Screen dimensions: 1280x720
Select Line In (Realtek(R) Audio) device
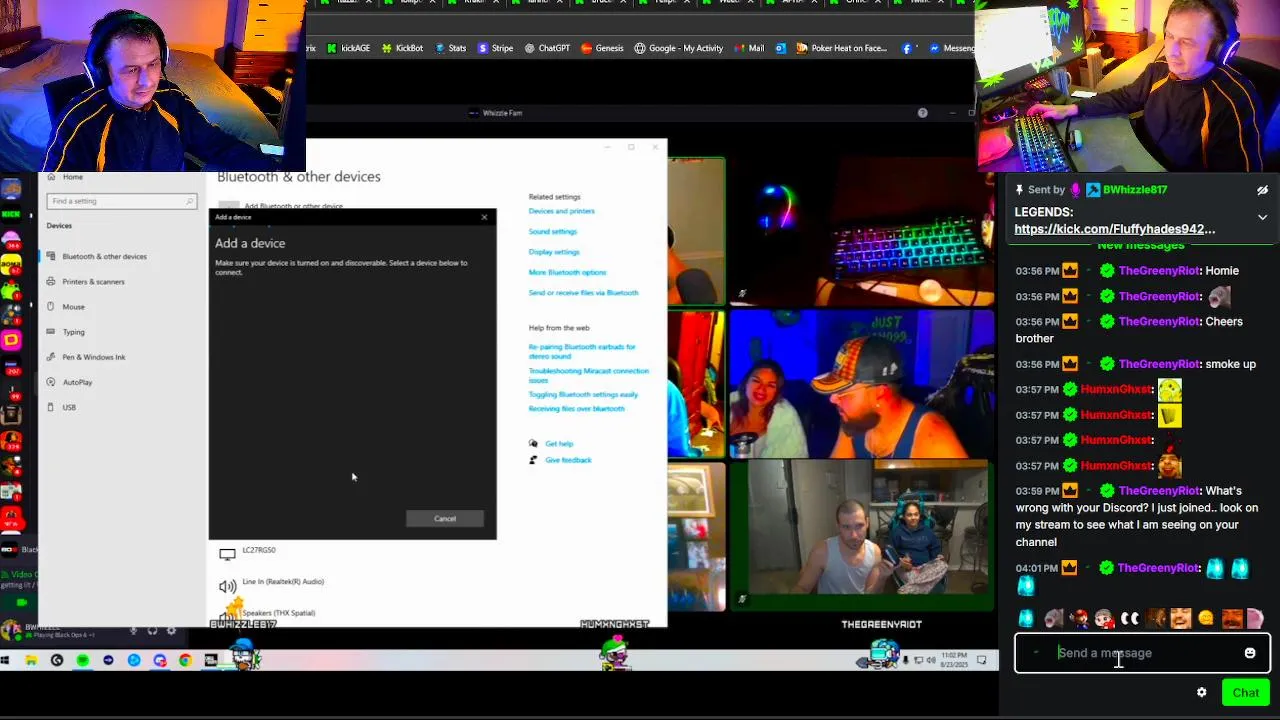point(272,584)
